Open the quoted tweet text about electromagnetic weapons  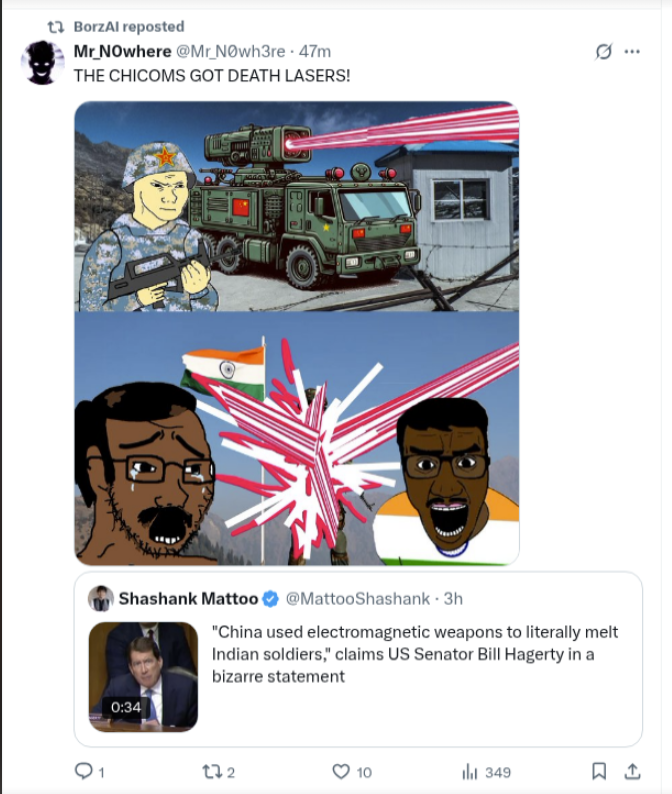click(x=415, y=654)
